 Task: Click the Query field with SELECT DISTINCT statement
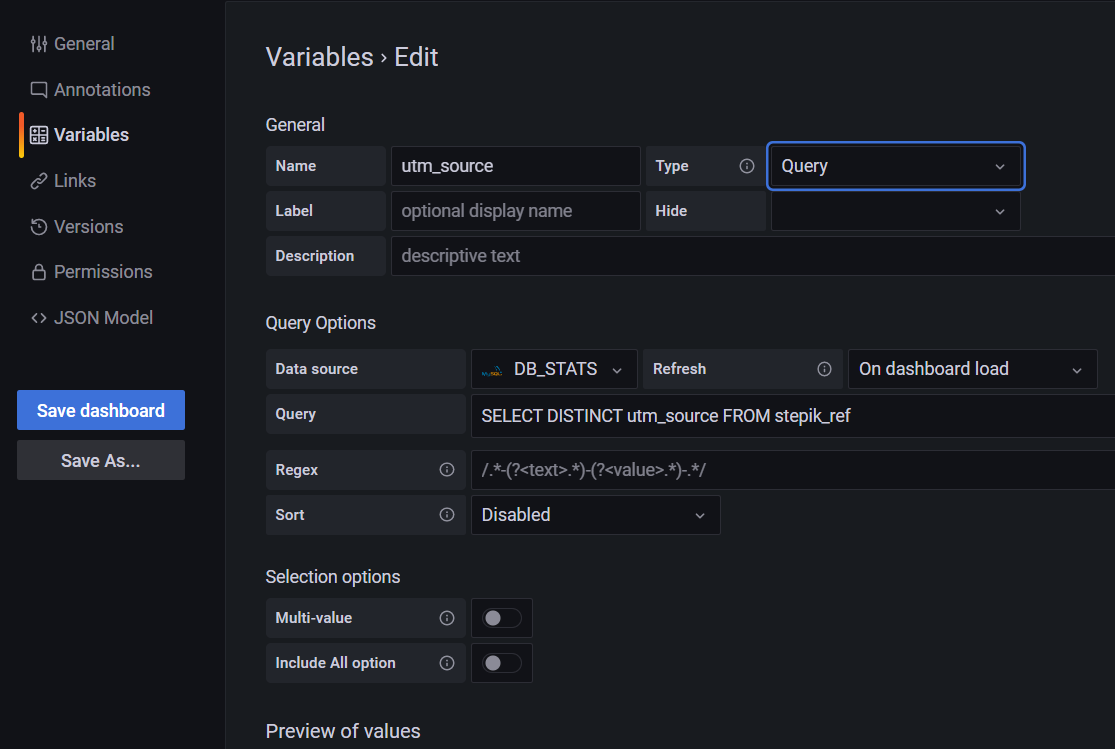(793, 416)
